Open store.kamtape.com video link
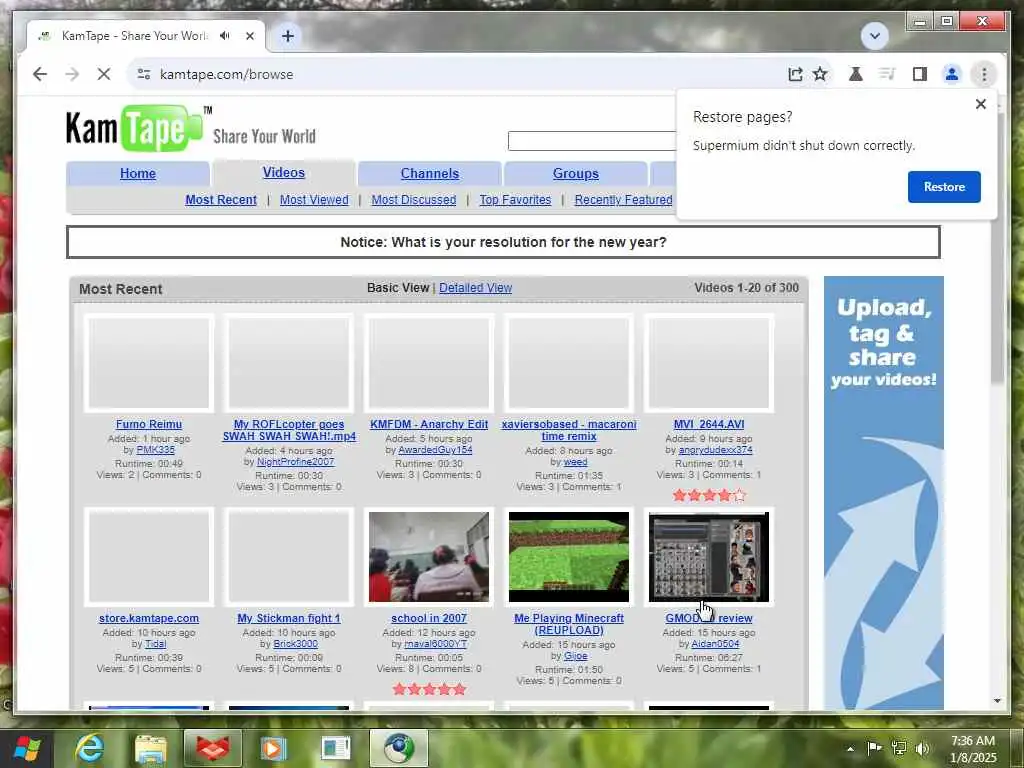The height and width of the screenshot is (768, 1024). coord(149,618)
